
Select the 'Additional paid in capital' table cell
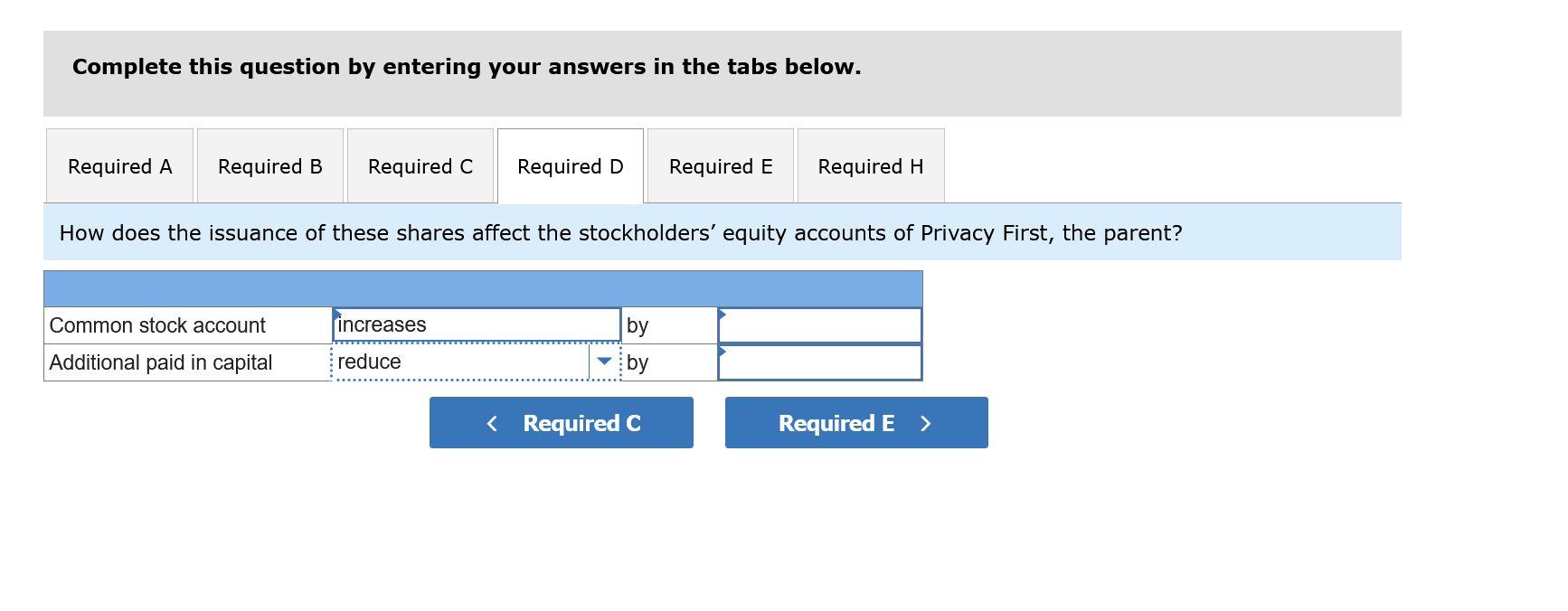[186, 362]
